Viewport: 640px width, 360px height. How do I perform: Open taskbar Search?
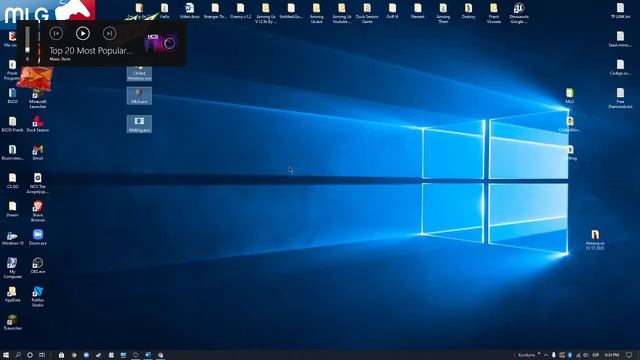click(18, 355)
